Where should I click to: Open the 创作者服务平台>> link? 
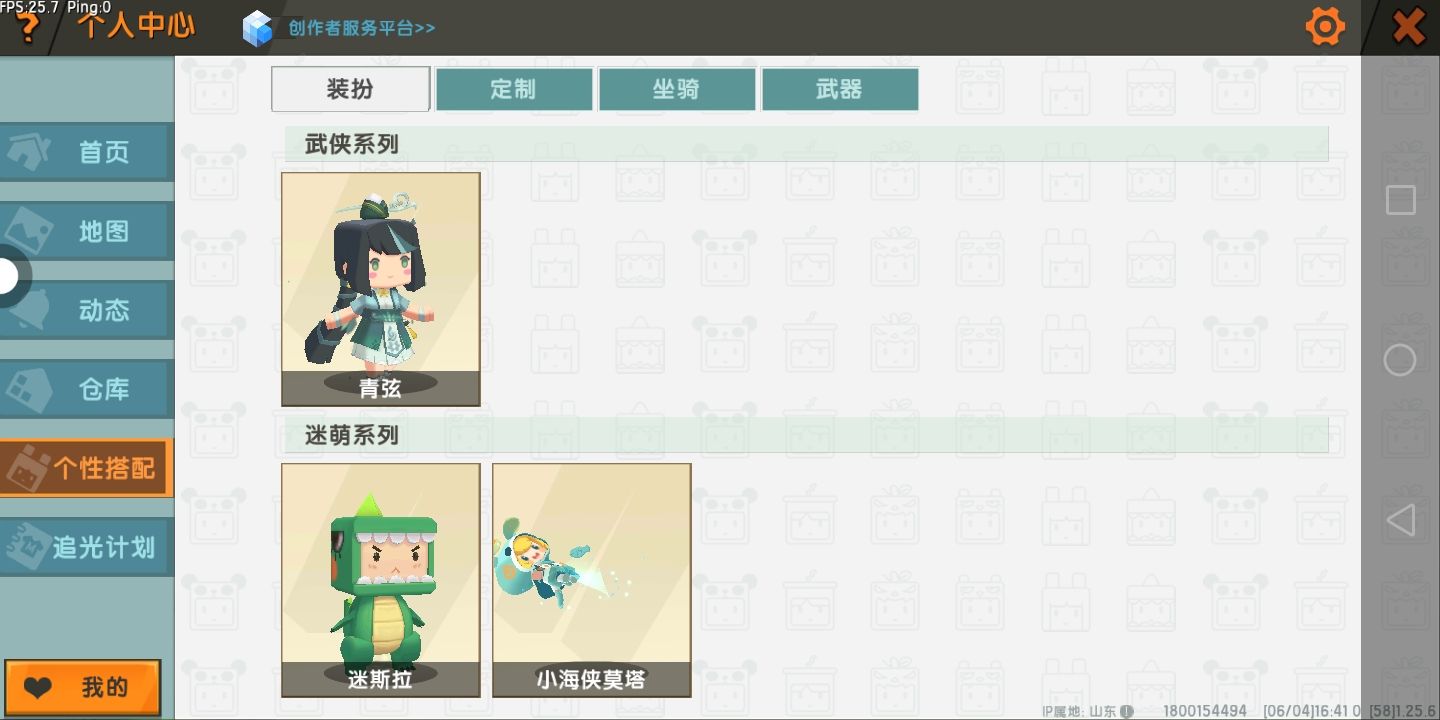point(362,28)
